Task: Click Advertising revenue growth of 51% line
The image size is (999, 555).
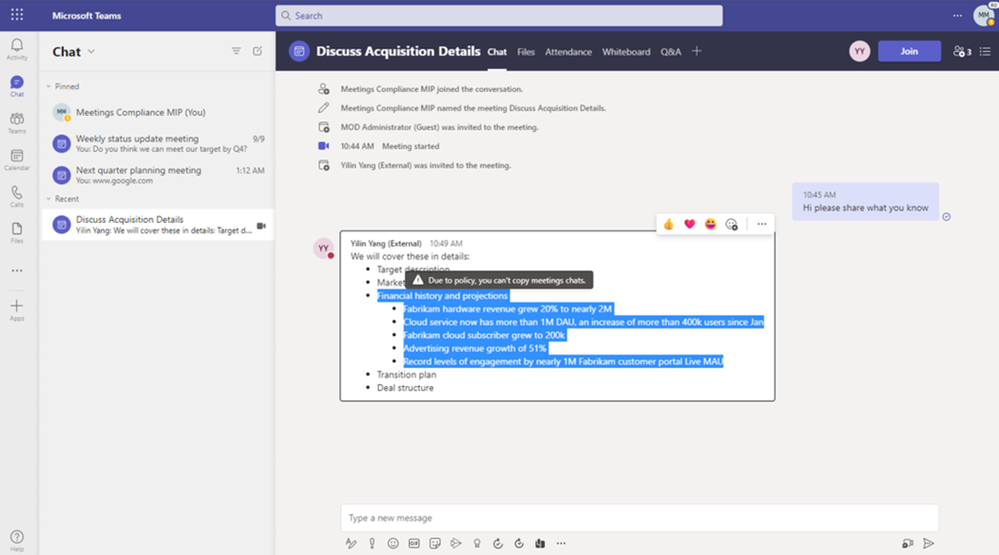Action: [475, 349]
